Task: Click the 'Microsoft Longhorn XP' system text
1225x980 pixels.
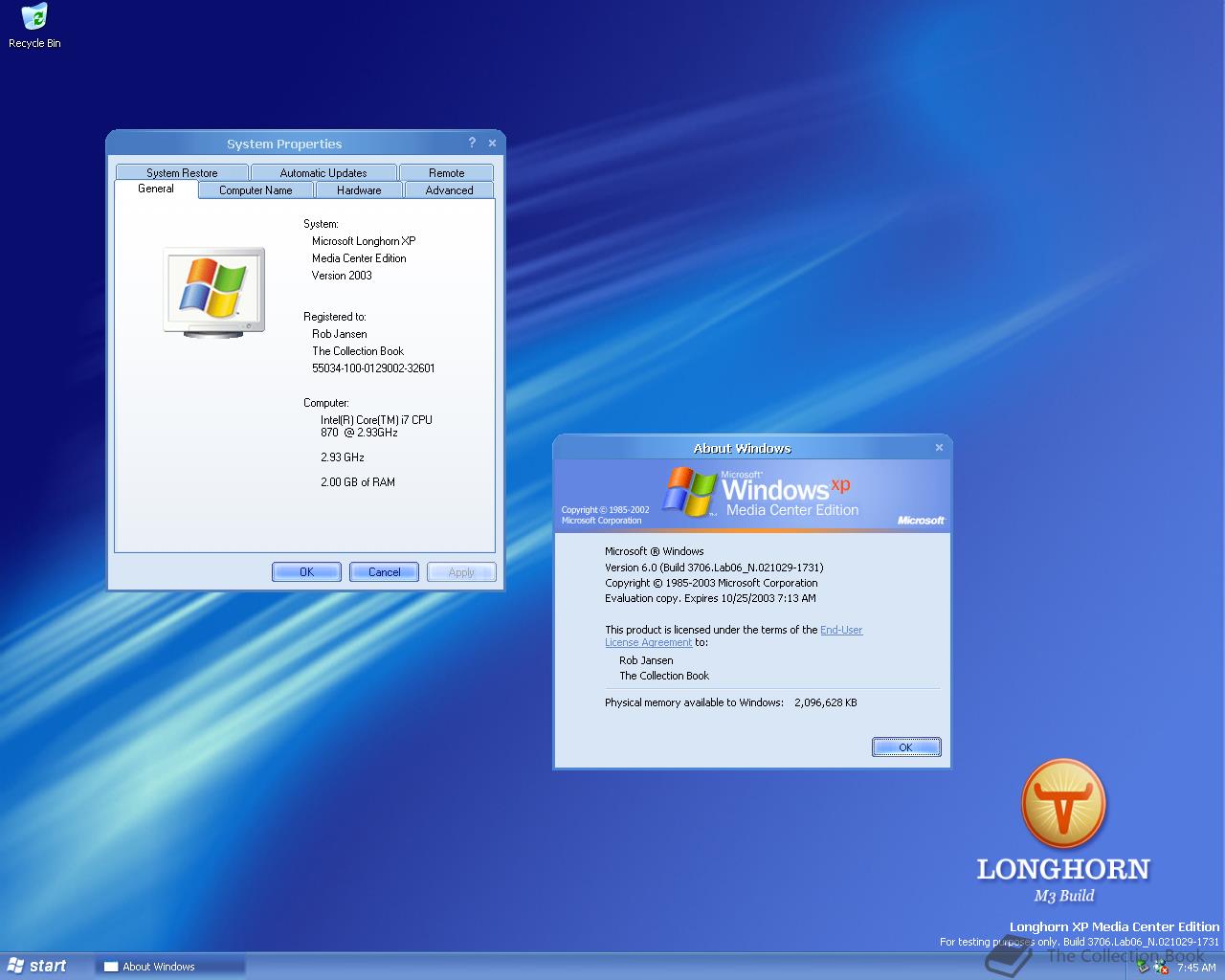Action: pos(364,241)
